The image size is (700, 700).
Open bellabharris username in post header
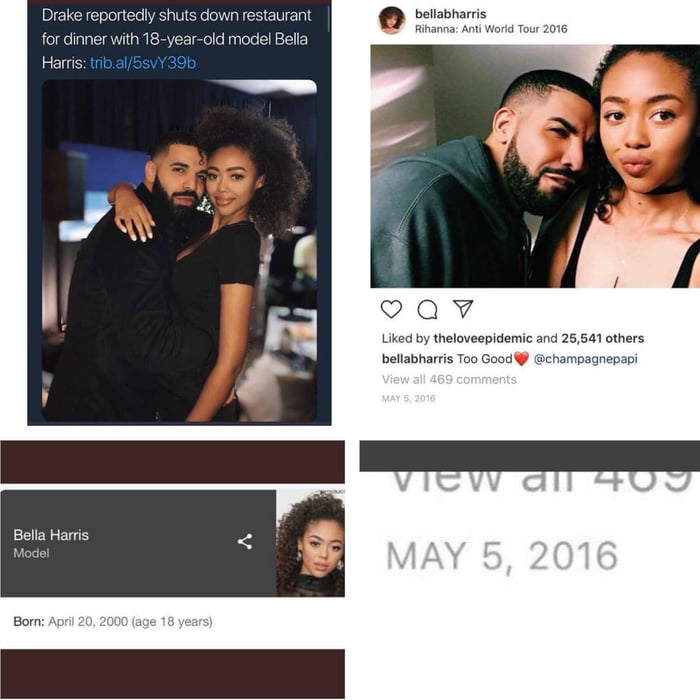click(450, 14)
